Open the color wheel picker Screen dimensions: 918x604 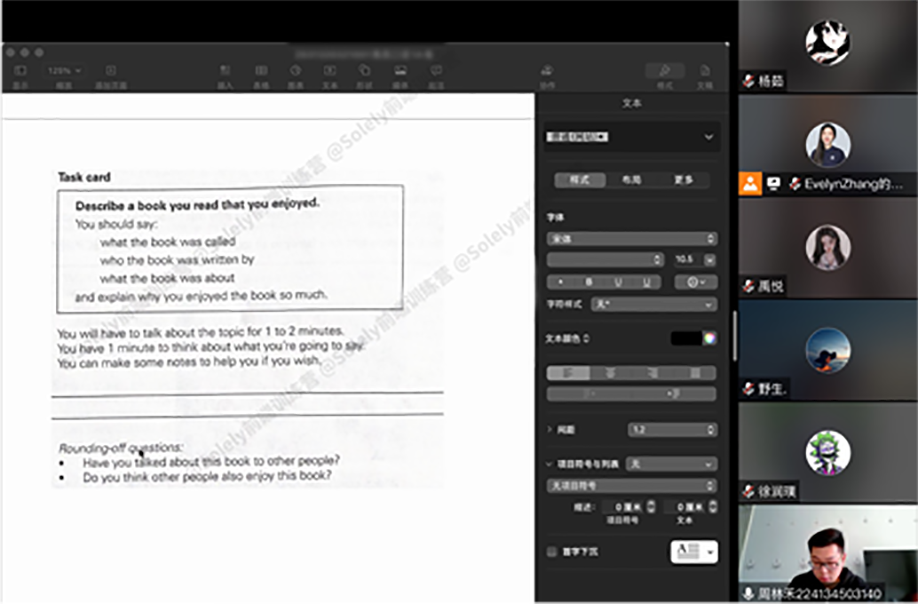pyautogui.click(x=710, y=338)
